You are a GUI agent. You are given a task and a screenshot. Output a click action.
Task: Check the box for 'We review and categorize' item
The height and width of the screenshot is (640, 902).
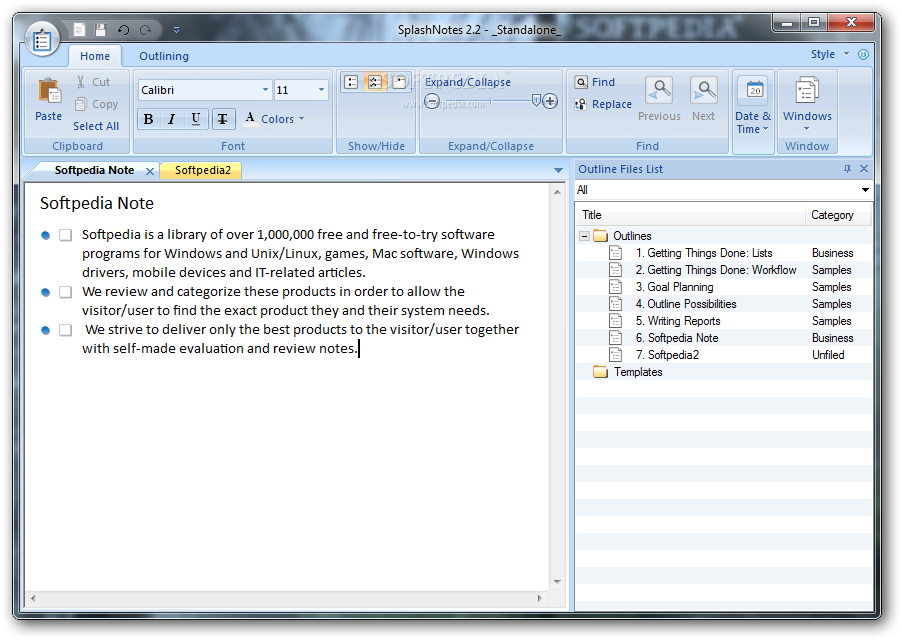point(66,292)
